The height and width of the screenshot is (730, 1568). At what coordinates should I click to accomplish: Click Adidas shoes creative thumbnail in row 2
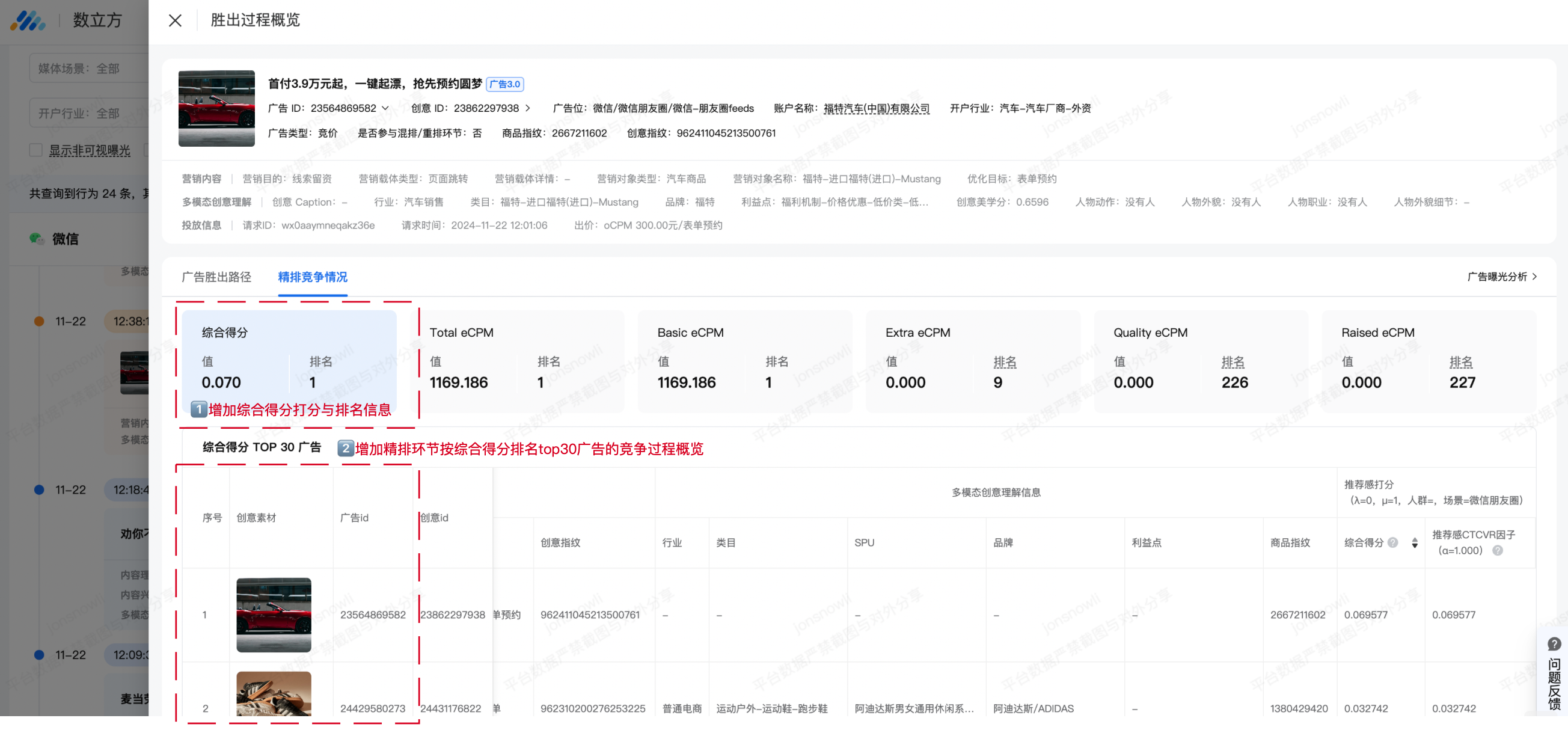pos(274,694)
